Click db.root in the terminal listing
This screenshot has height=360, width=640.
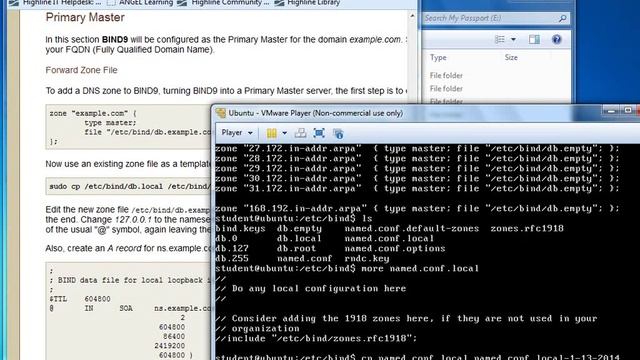click(x=296, y=249)
